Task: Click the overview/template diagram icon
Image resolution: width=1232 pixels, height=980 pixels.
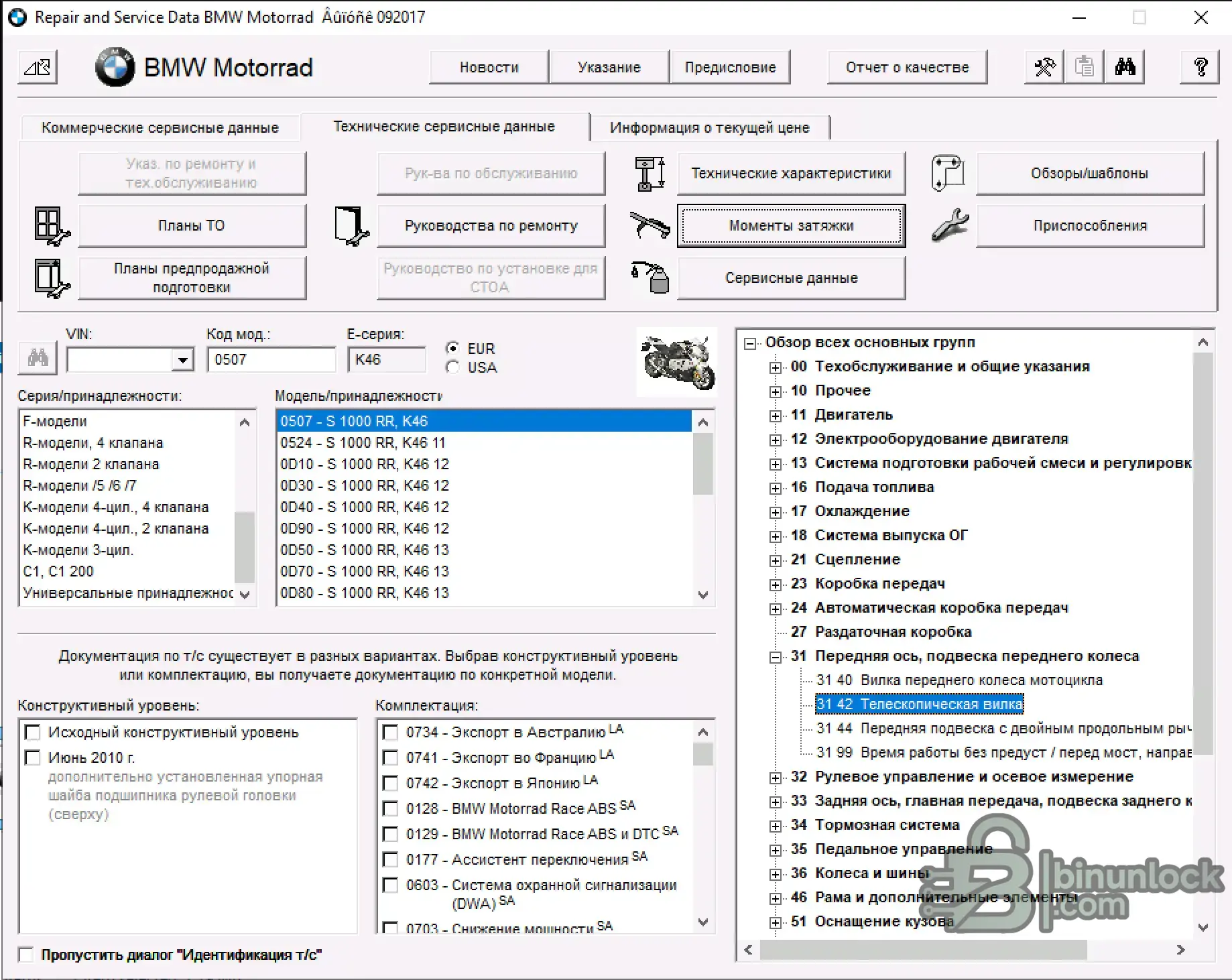Action: coord(948,174)
